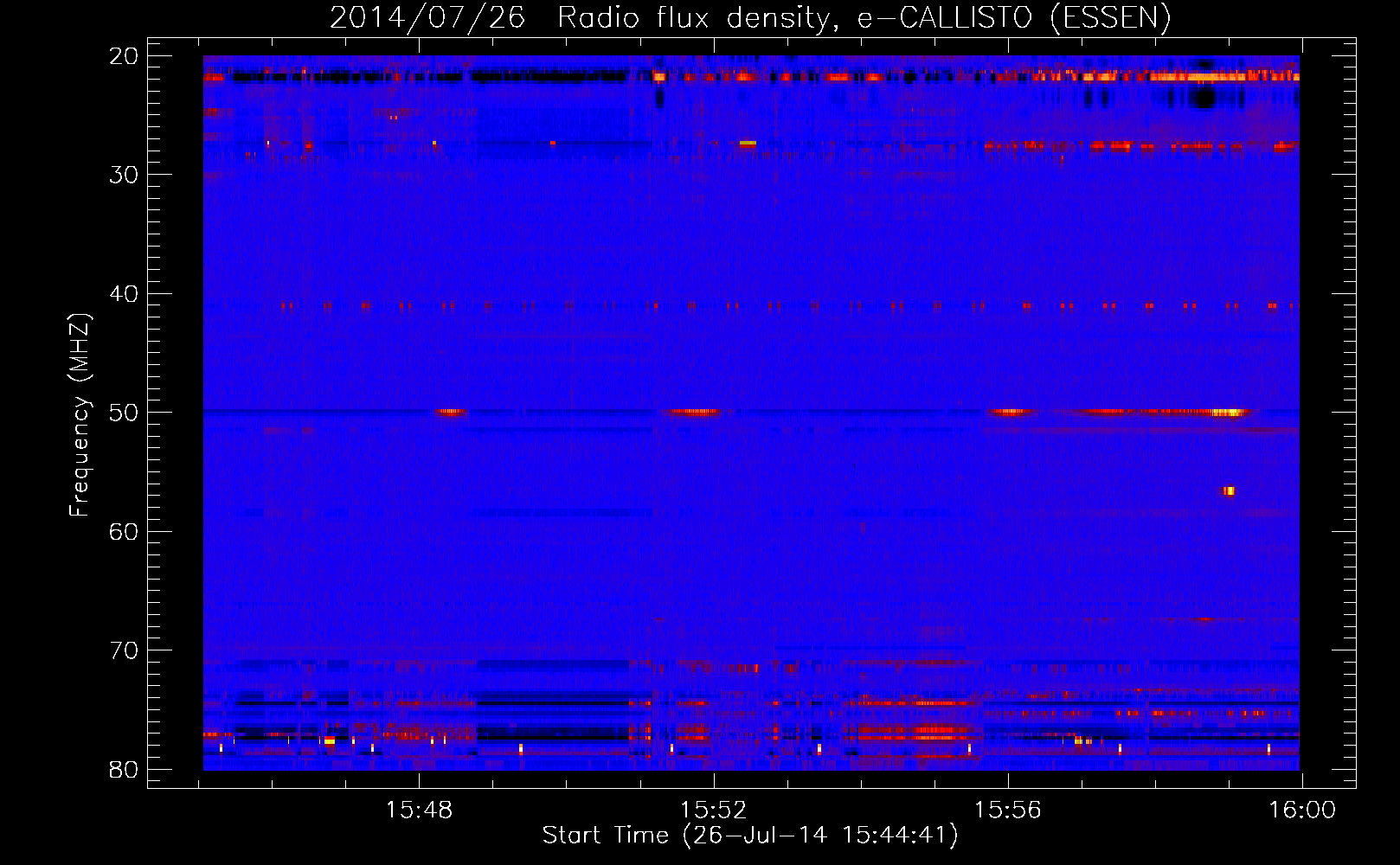Click the '30' frequency tick label

pyautogui.click(x=124, y=175)
